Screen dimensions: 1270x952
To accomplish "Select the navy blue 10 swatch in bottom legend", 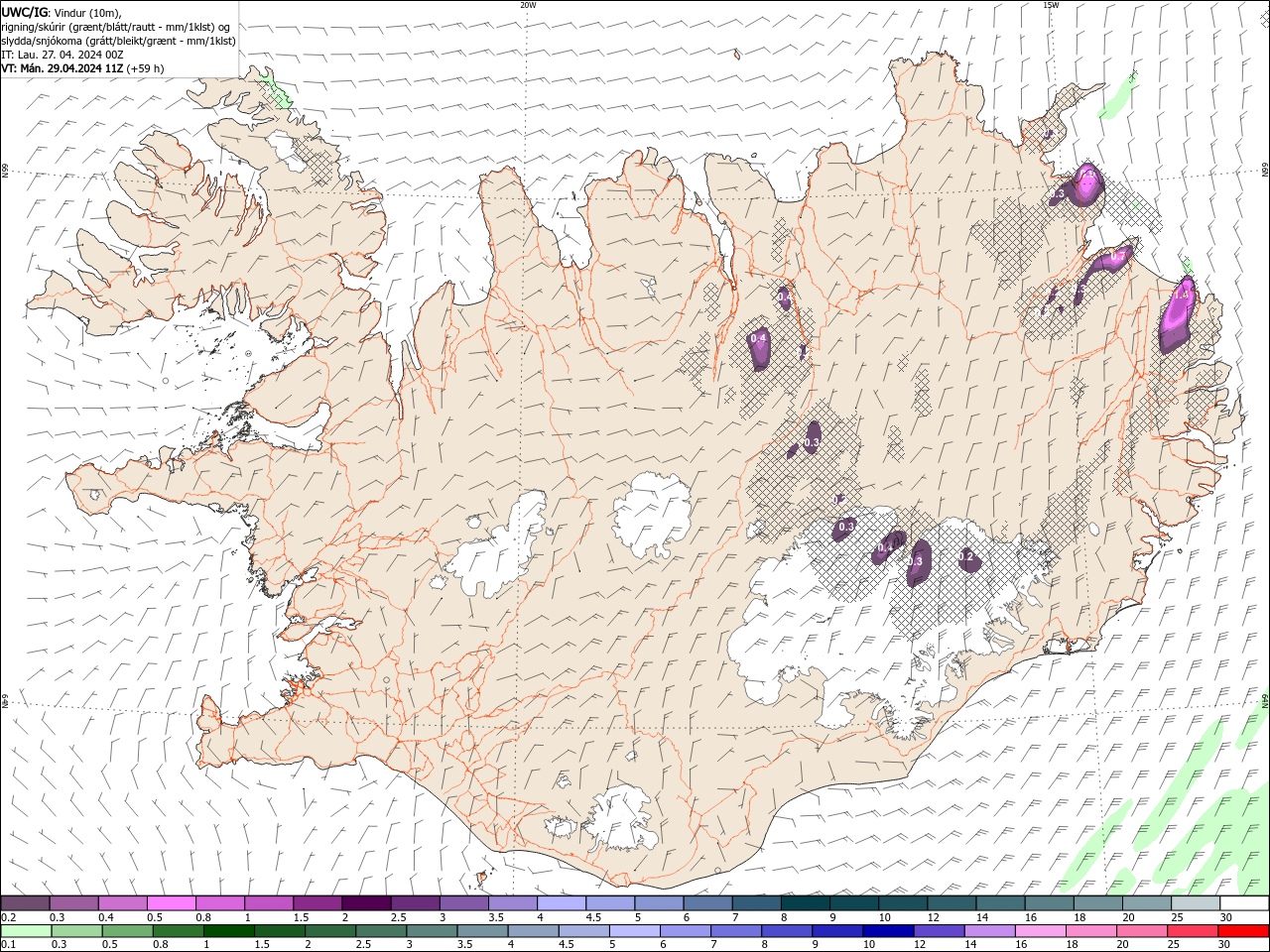I will pos(888,931).
